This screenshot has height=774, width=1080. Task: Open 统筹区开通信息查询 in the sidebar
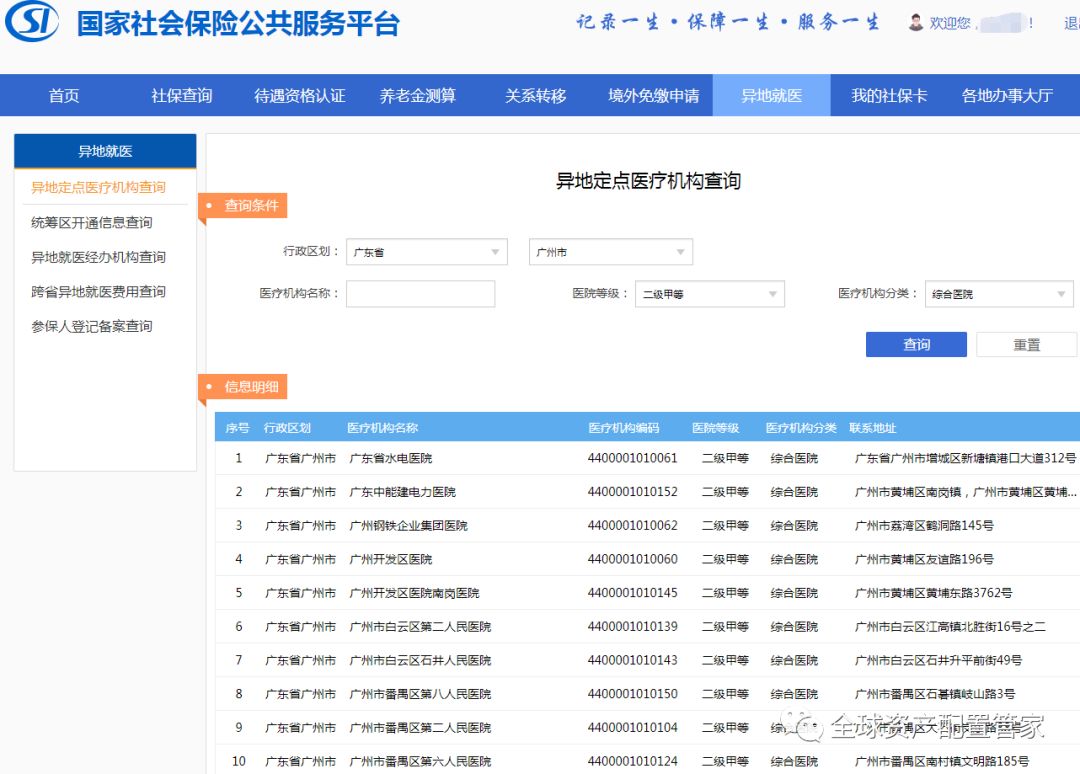coord(92,223)
